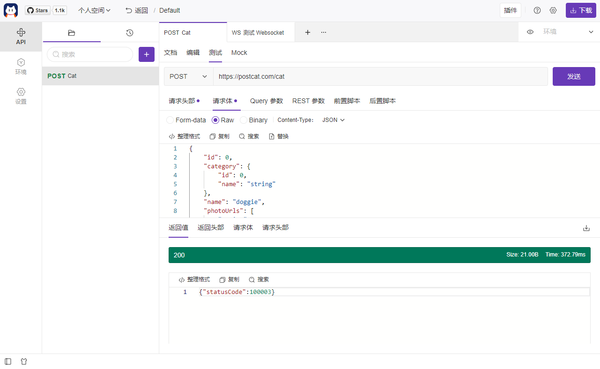Click the Download button in header
Screen dimensions: 600x369
(581, 10)
